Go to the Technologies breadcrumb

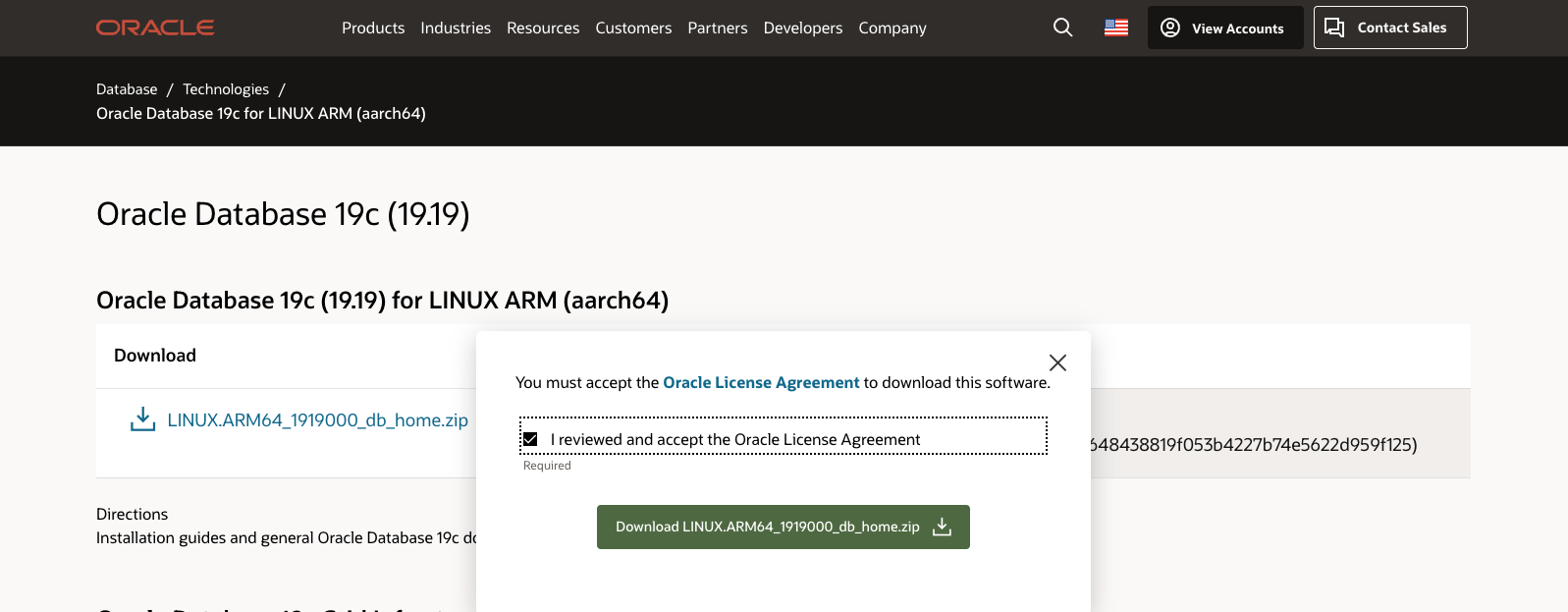(x=226, y=88)
